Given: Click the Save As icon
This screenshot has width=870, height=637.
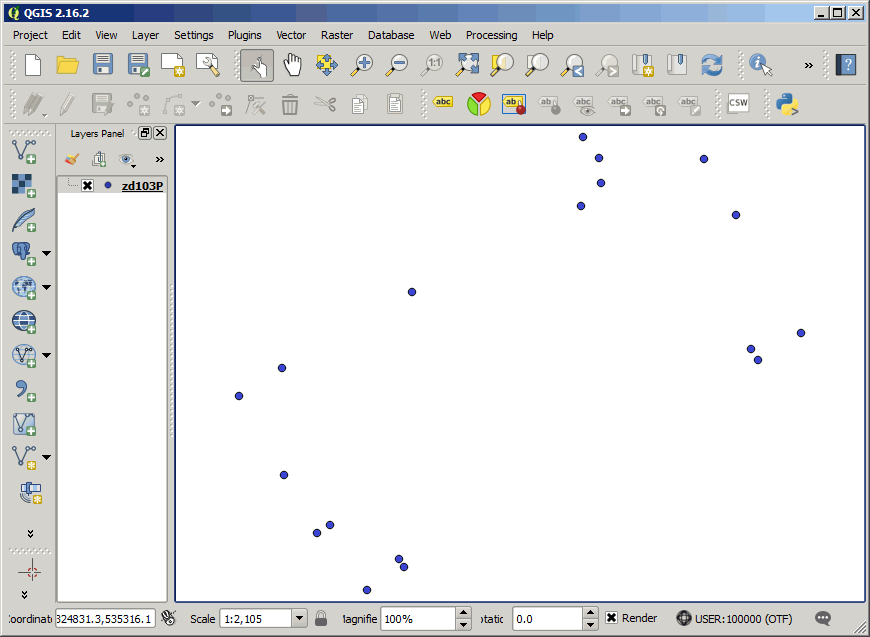Looking at the screenshot, I should pos(138,65).
